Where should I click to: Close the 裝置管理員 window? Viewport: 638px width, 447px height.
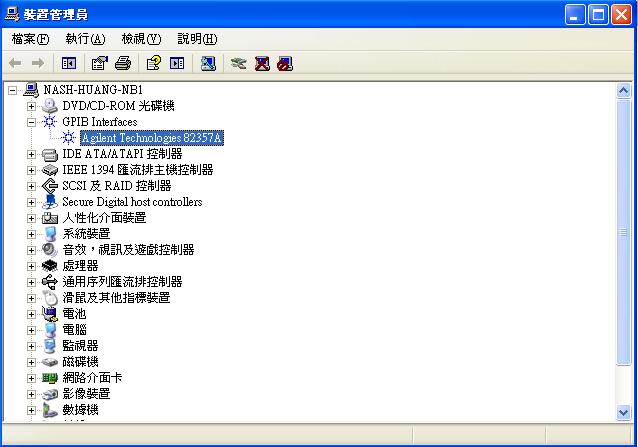(622, 15)
